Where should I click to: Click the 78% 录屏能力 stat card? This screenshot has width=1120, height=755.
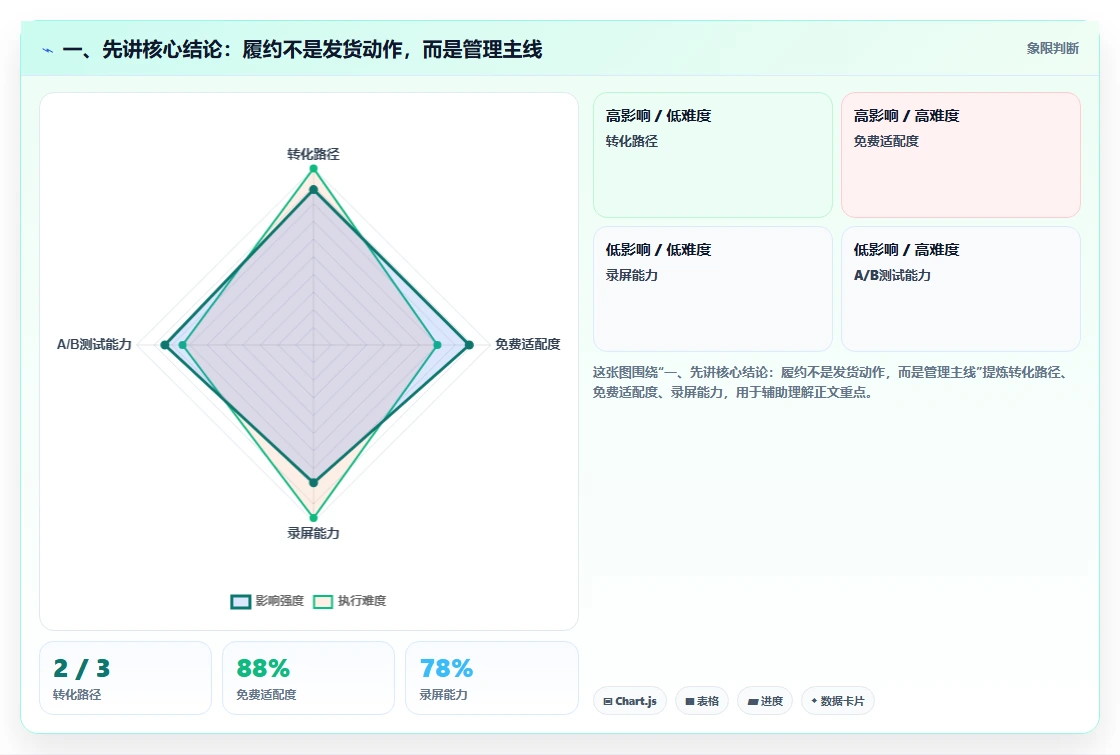(491, 678)
